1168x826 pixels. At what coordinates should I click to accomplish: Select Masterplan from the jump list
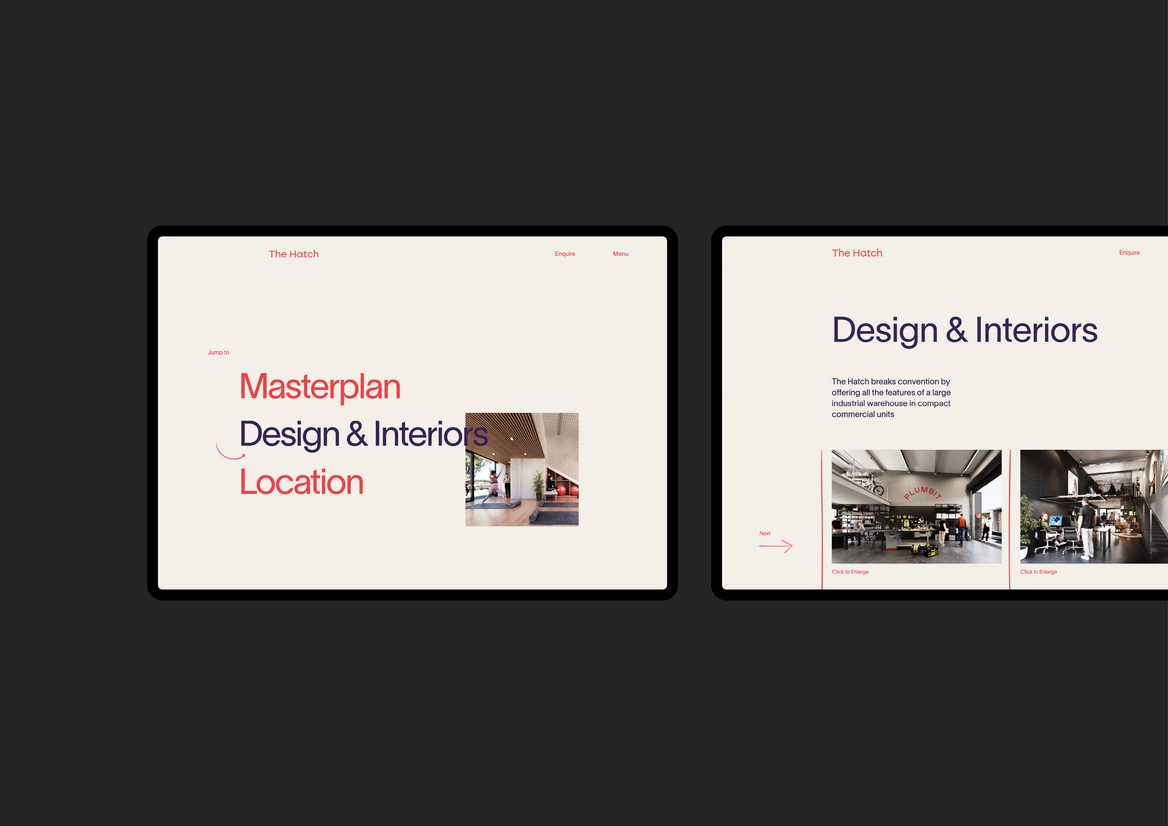(x=320, y=387)
